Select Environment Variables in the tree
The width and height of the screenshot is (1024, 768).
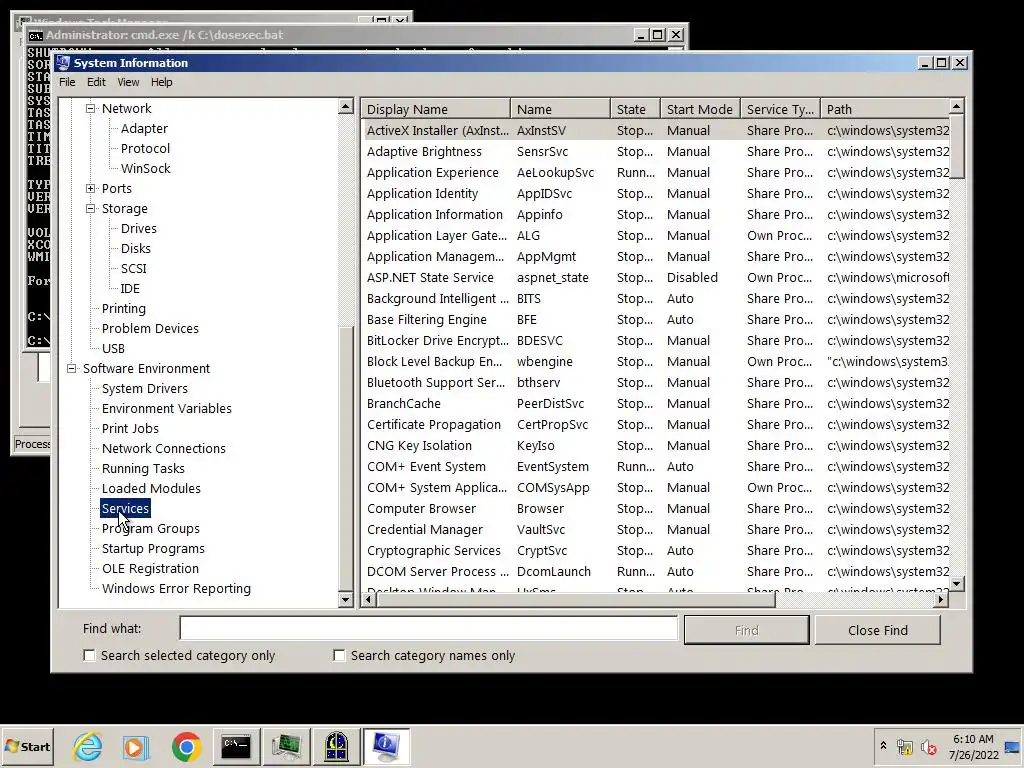coord(167,409)
